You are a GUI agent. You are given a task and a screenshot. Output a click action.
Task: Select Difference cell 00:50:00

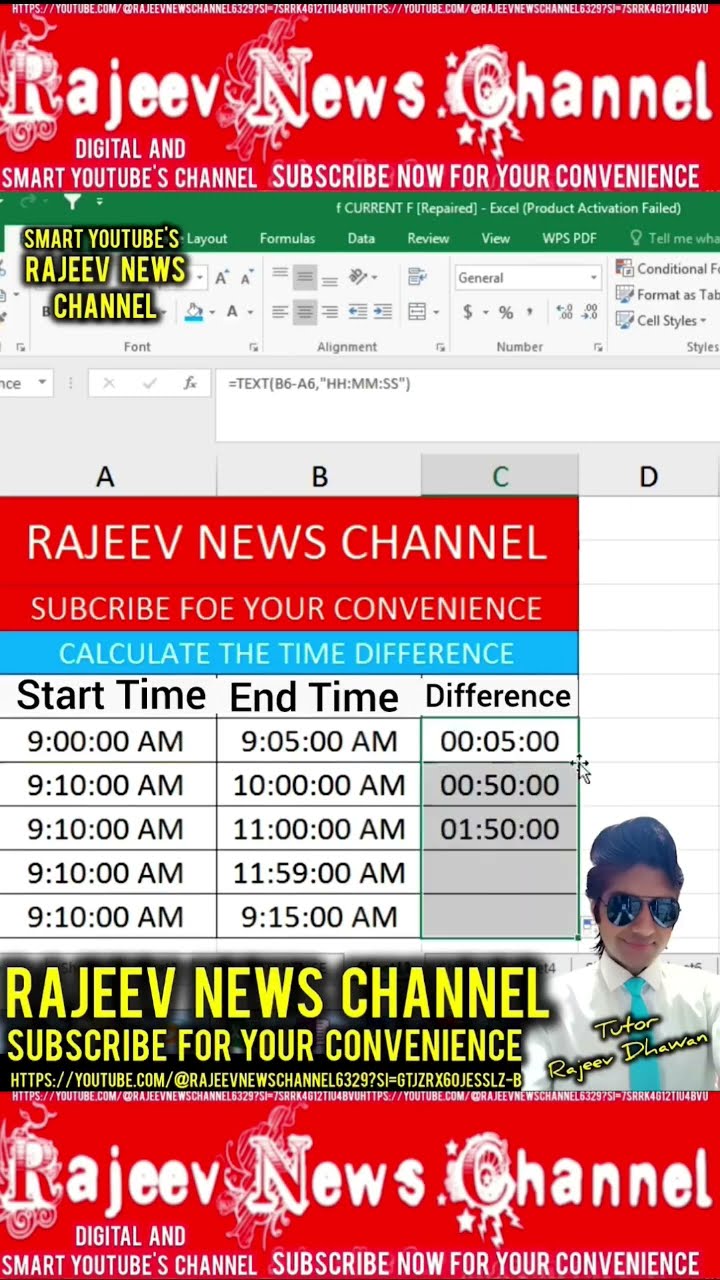500,785
